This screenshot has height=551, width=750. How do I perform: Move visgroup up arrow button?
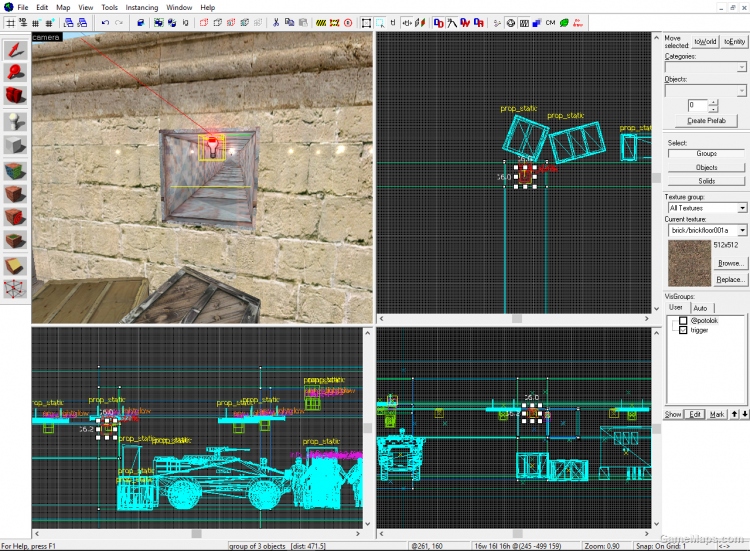click(x=734, y=414)
